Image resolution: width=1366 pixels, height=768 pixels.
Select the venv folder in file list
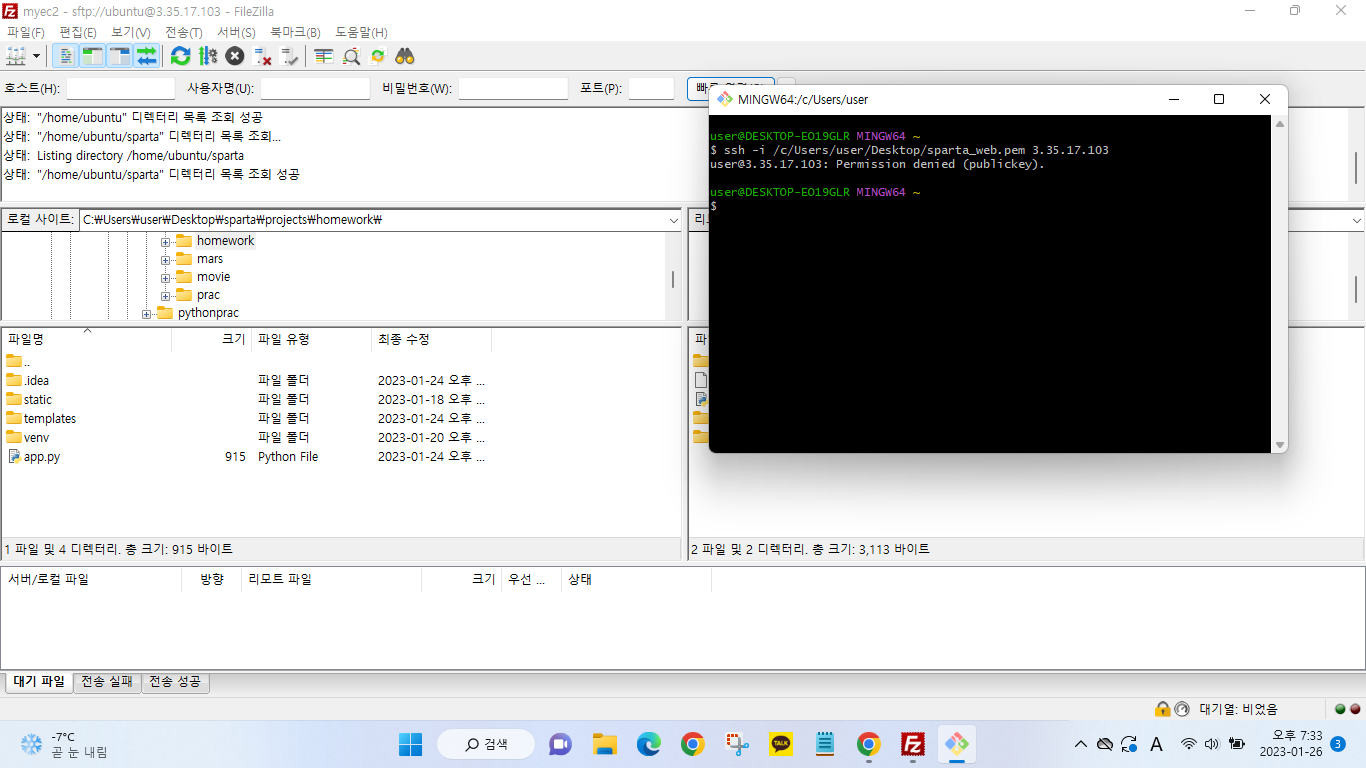pos(36,437)
